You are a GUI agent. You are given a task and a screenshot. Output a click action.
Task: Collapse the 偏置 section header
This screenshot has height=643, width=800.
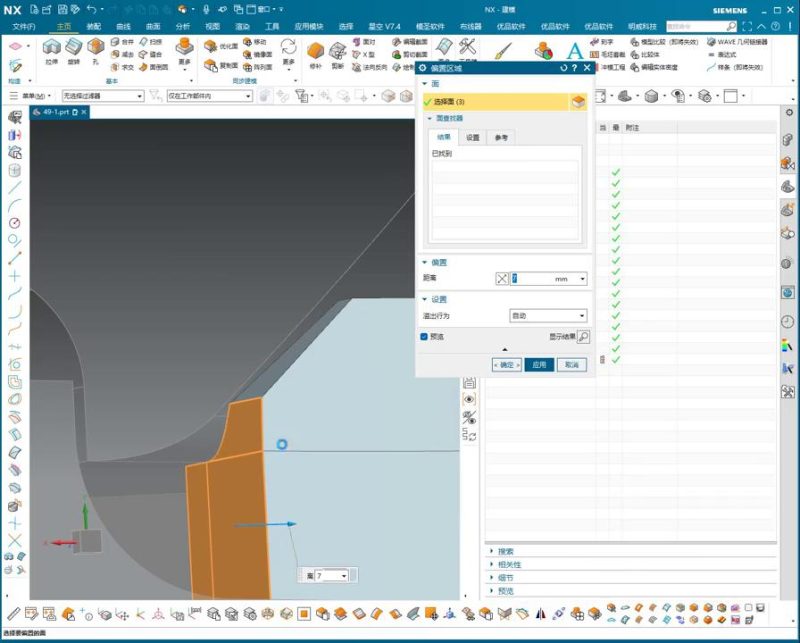click(x=439, y=262)
